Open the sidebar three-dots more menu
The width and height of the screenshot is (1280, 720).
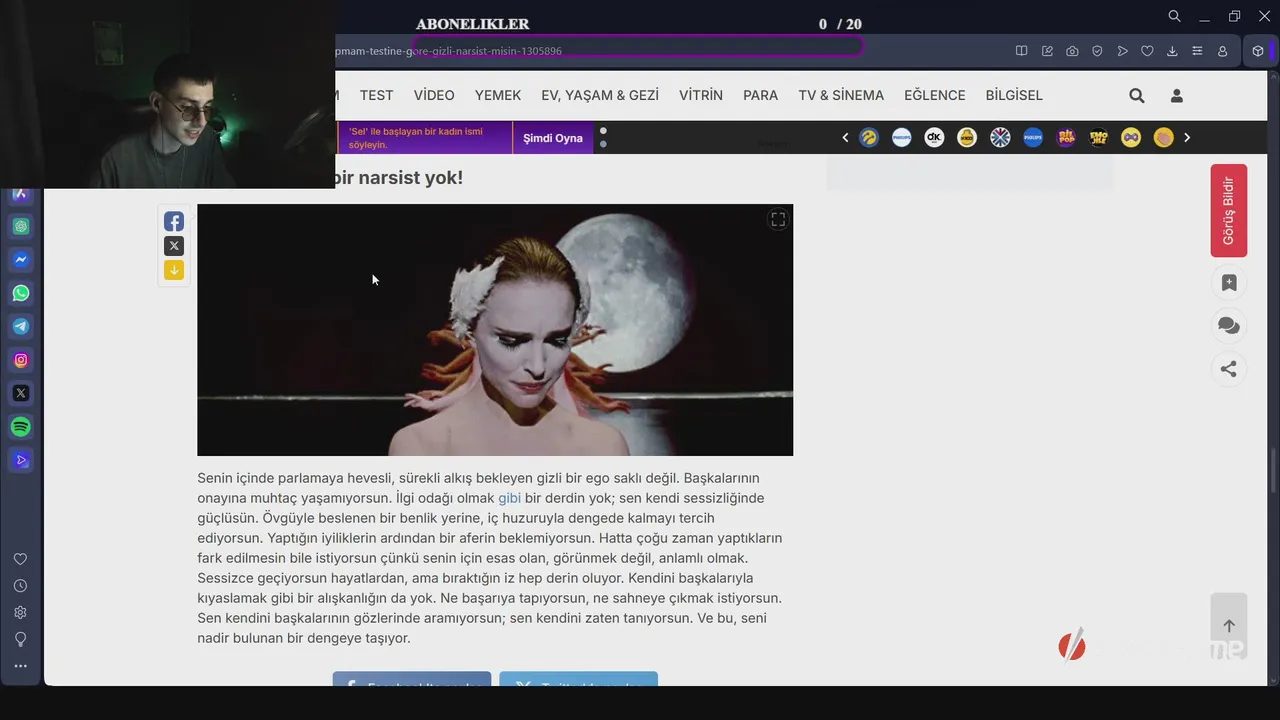pos(20,666)
